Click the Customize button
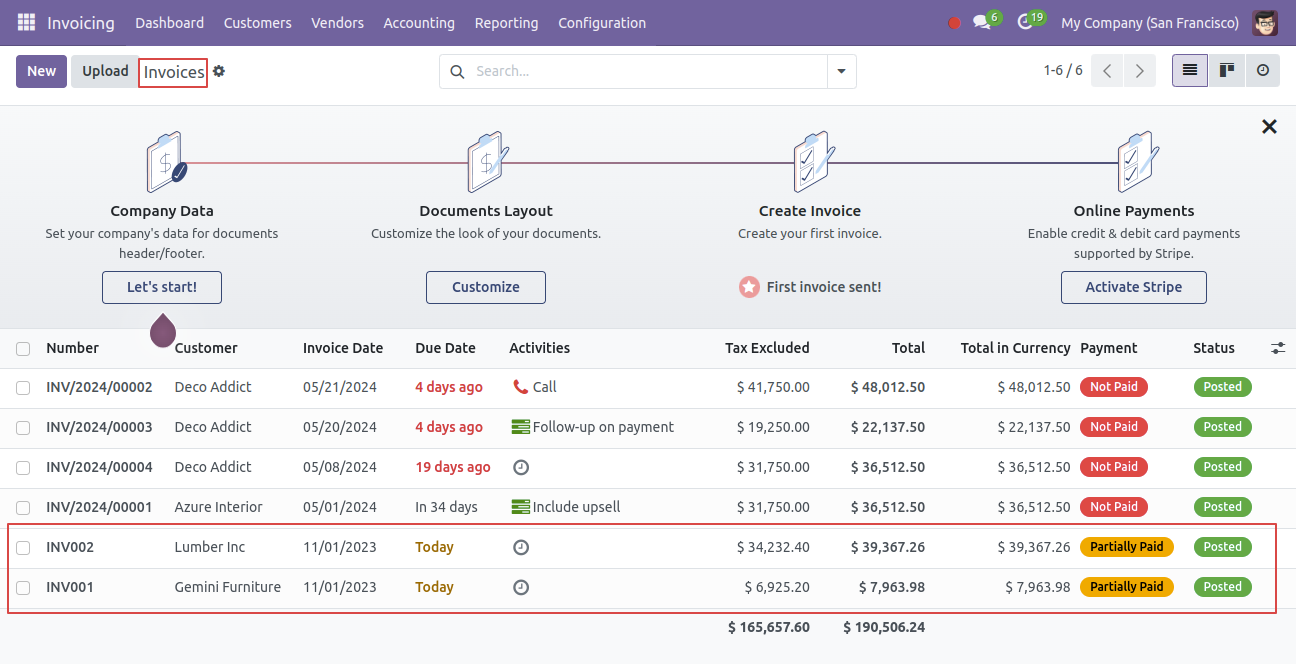This screenshot has height=664, width=1296. tap(486, 287)
